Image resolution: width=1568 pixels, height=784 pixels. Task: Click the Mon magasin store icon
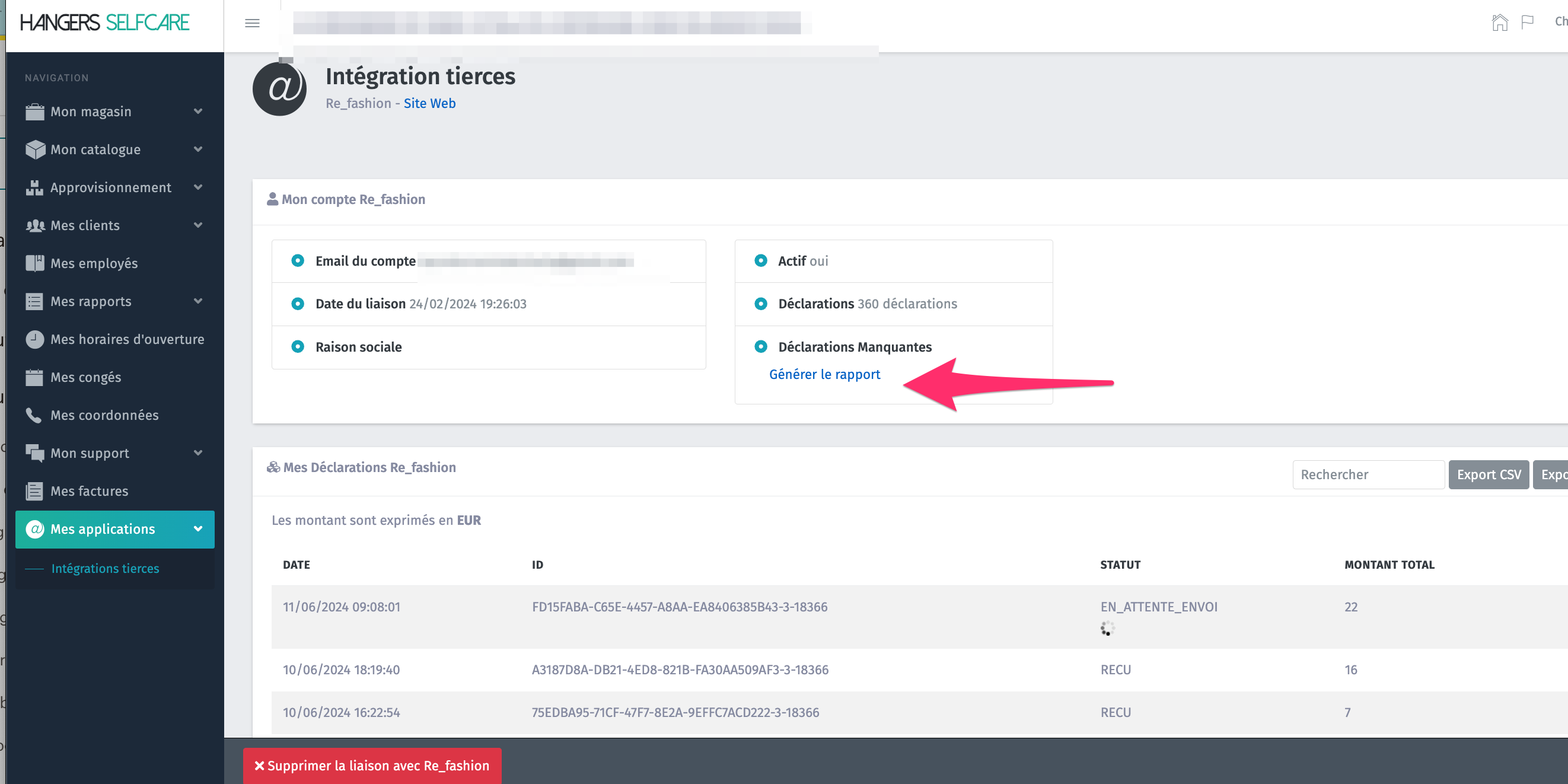click(35, 112)
